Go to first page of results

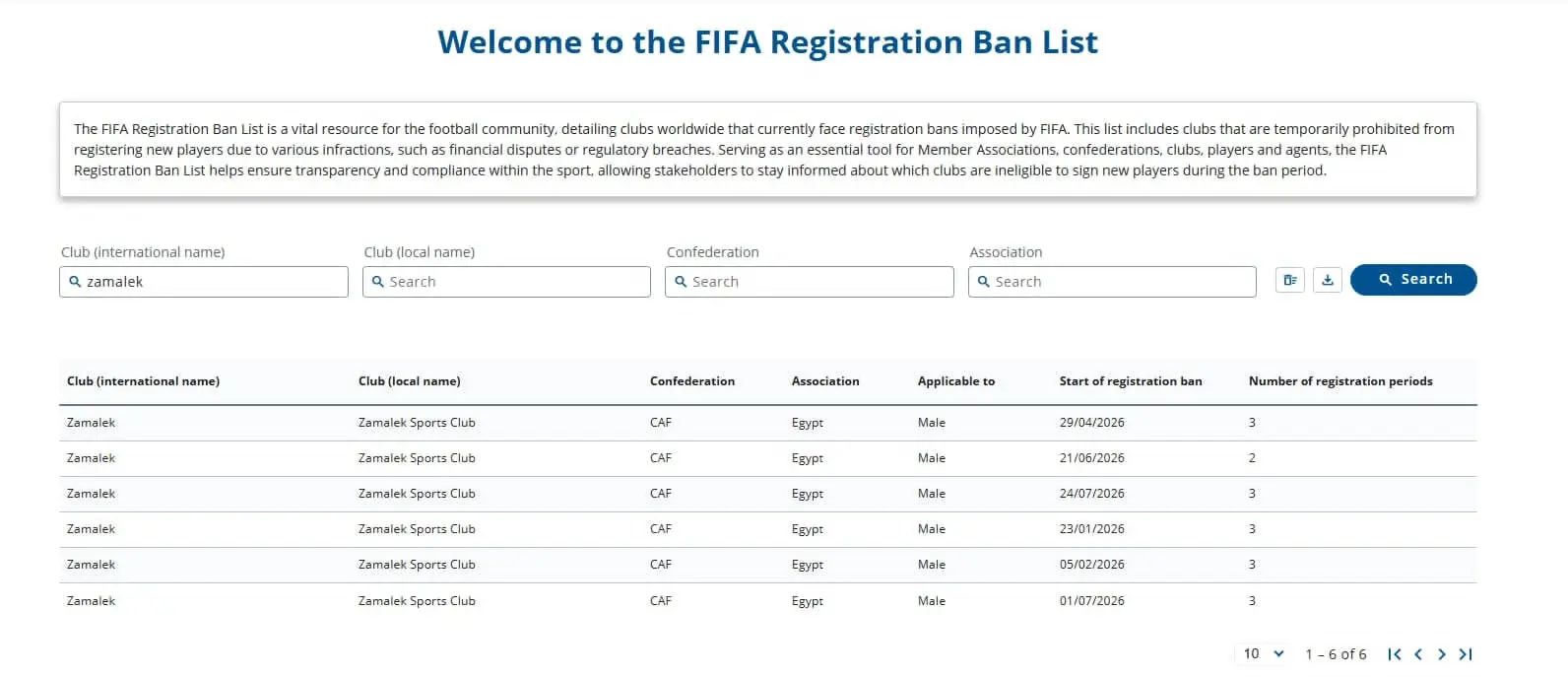[x=1395, y=654]
